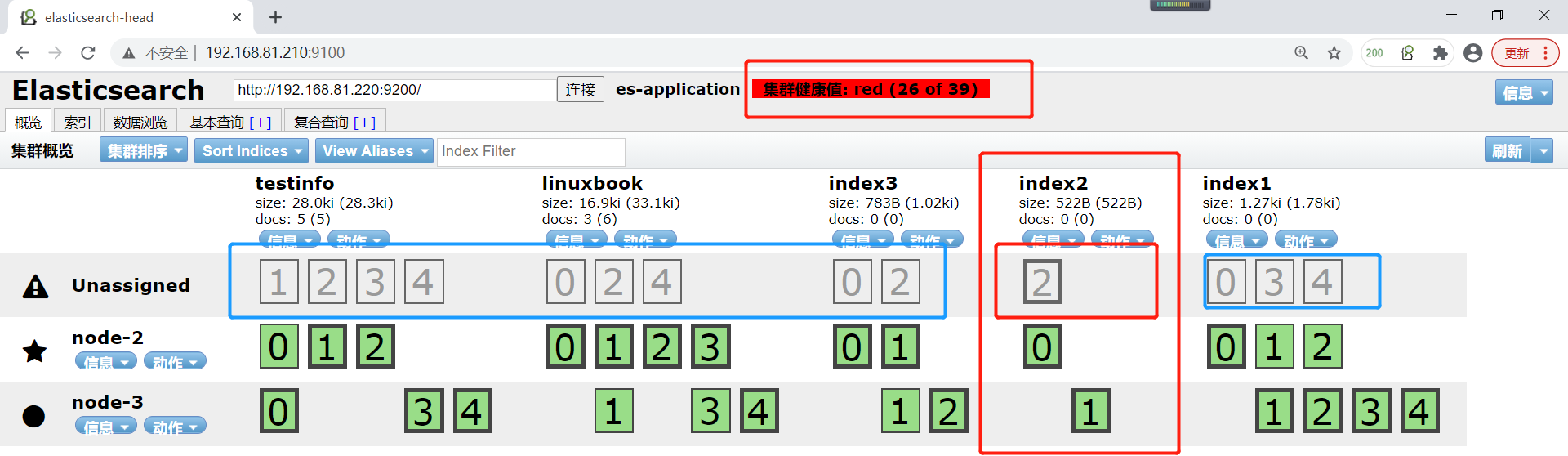The image size is (1568, 456).
Task: Click the extension badge showing 200
Action: click(1375, 53)
